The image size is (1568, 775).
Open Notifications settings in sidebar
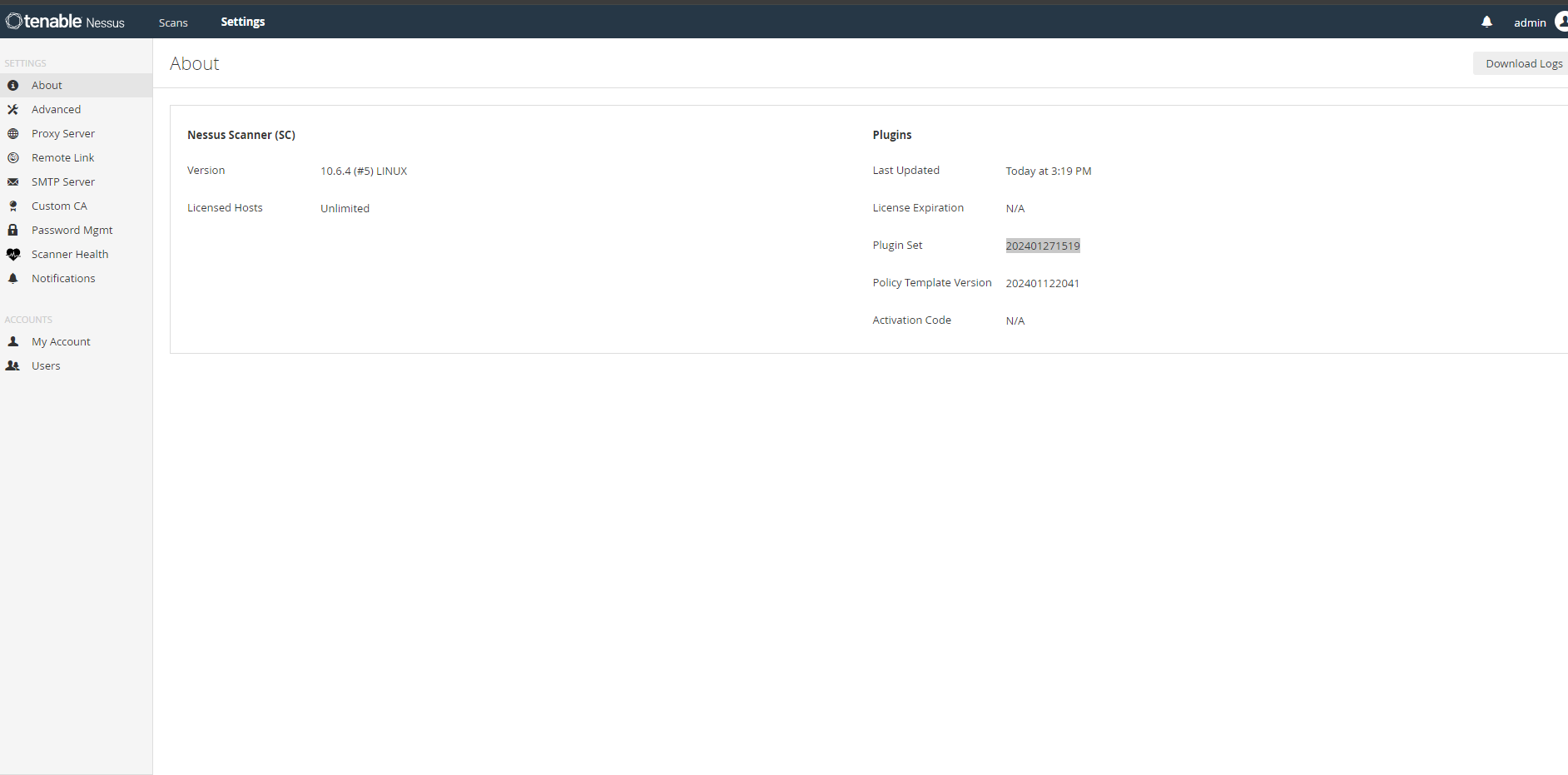pos(76,278)
